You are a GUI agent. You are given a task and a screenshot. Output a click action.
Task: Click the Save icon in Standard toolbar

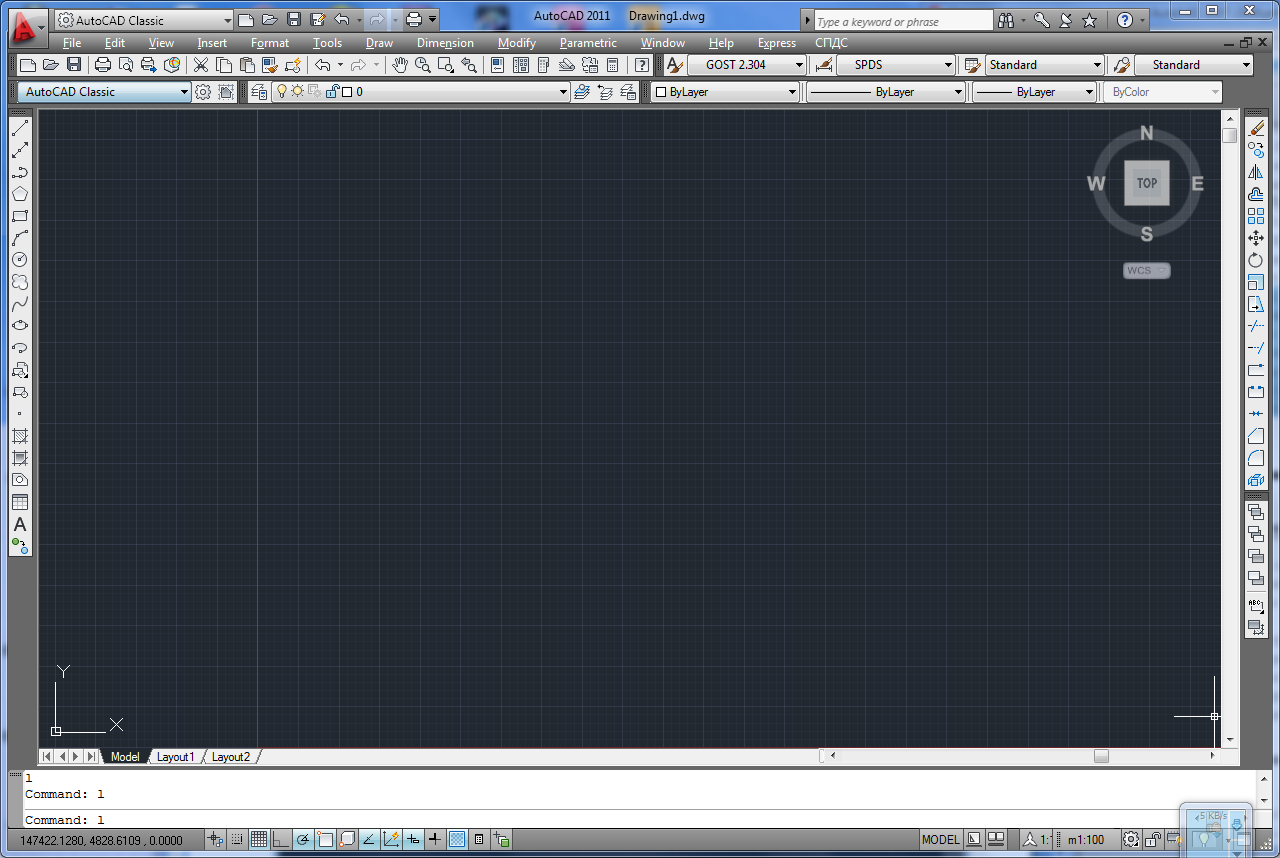click(x=74, y=65)
